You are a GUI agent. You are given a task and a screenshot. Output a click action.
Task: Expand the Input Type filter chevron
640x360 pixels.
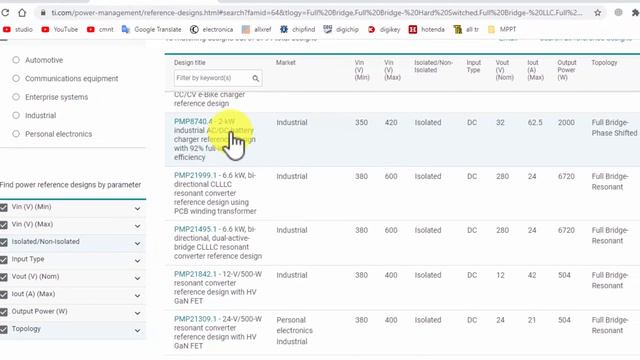137,261
